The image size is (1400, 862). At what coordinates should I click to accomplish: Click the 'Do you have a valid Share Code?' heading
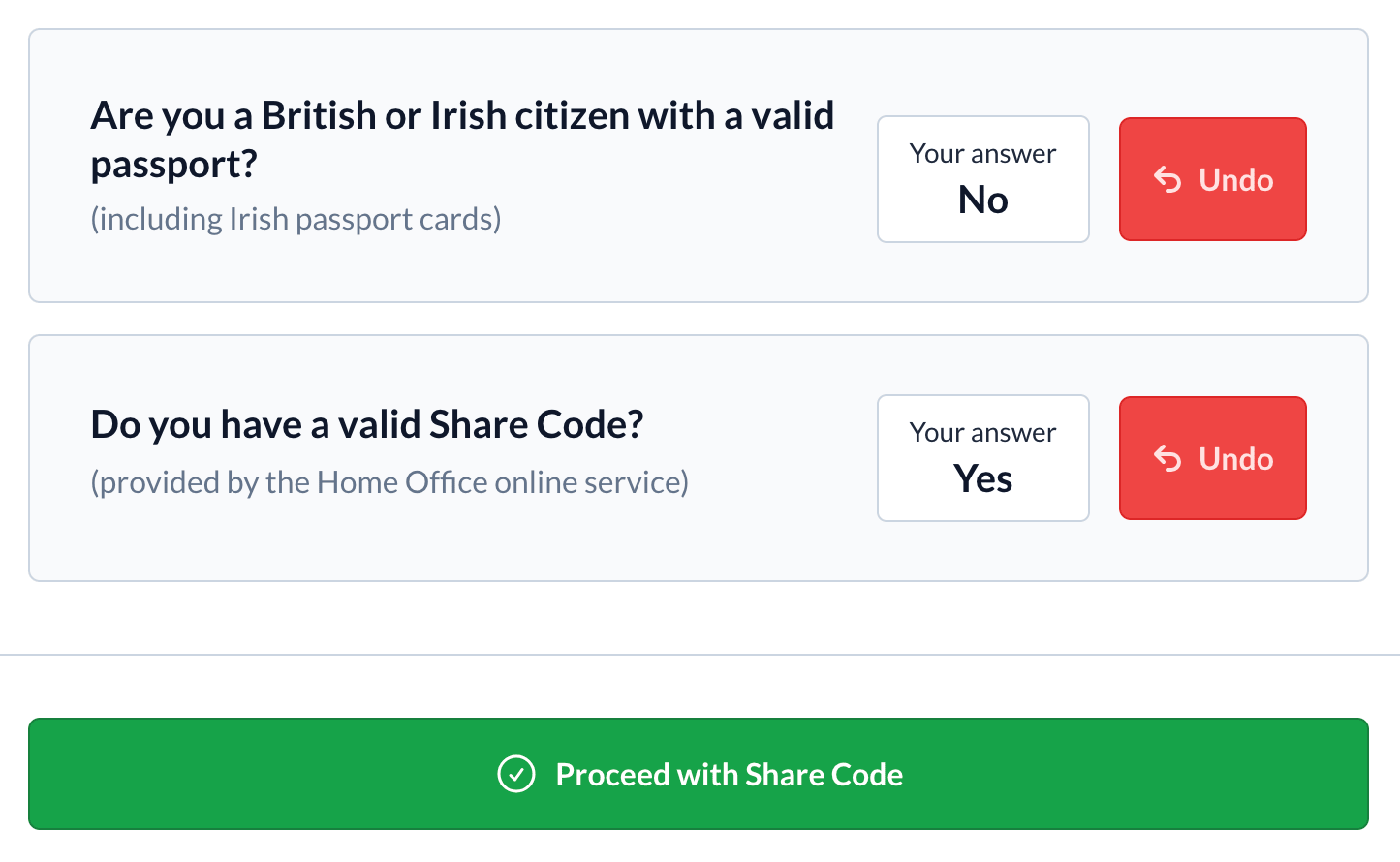click(x=367, y=424)
